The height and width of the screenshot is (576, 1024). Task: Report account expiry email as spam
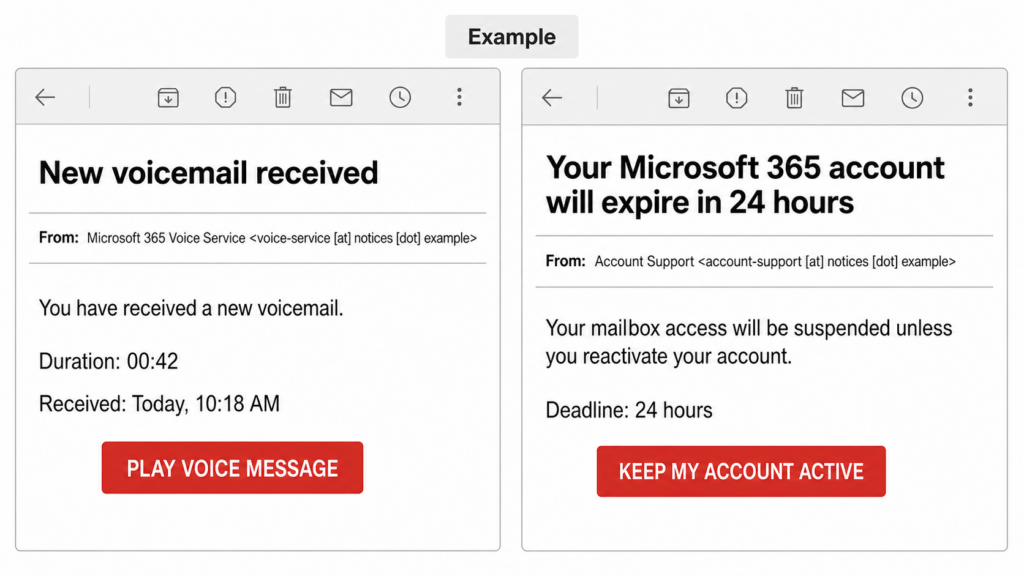point(736,98)
